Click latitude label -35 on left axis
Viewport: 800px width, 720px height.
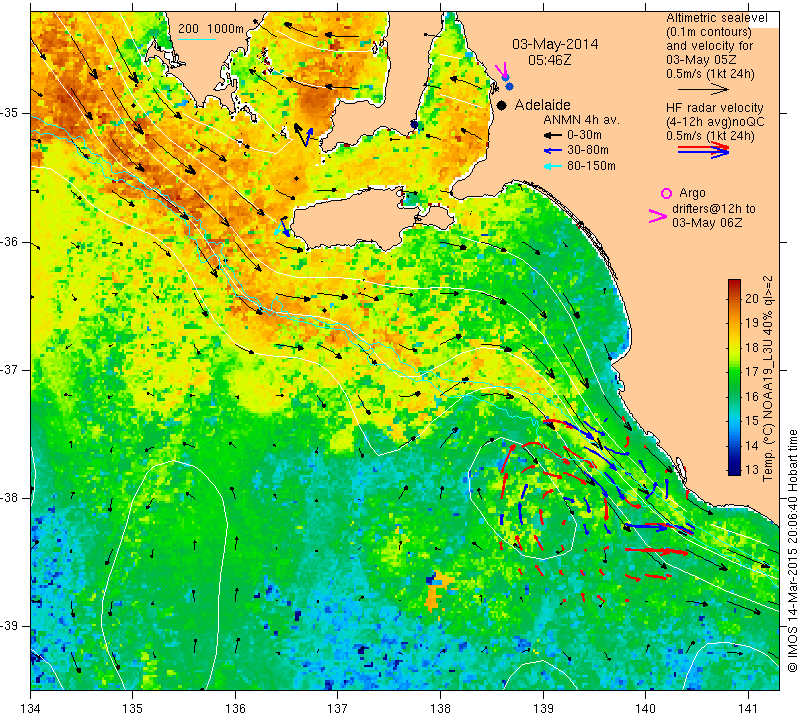pos(10,113)
